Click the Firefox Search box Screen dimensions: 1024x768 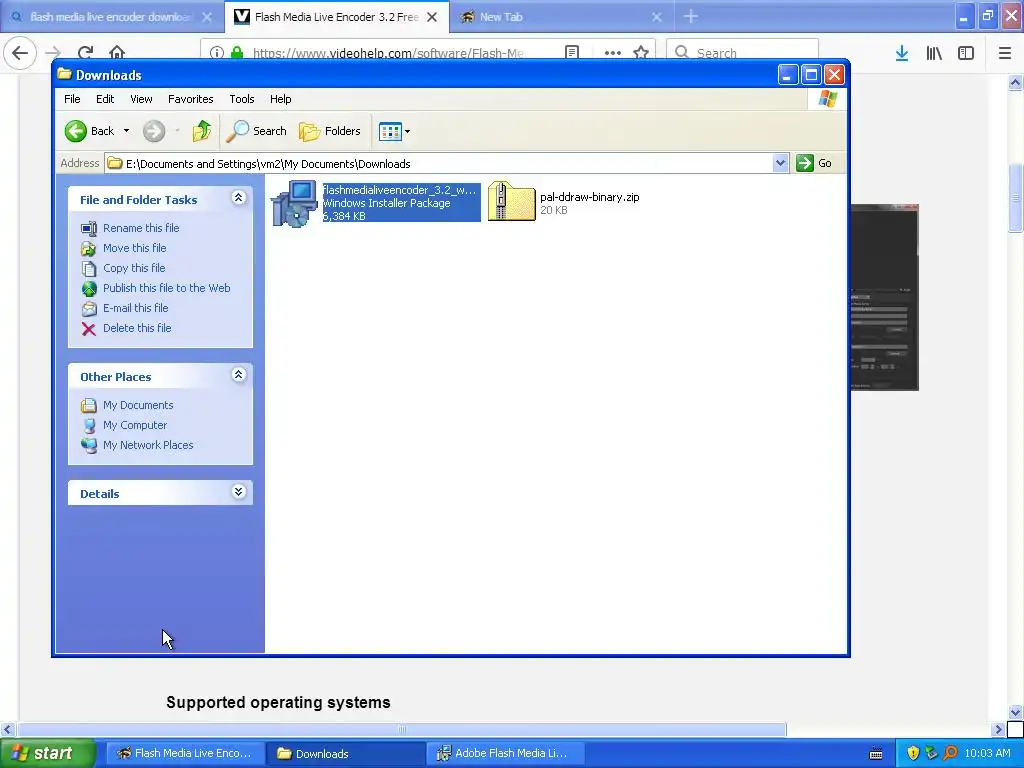743,53
